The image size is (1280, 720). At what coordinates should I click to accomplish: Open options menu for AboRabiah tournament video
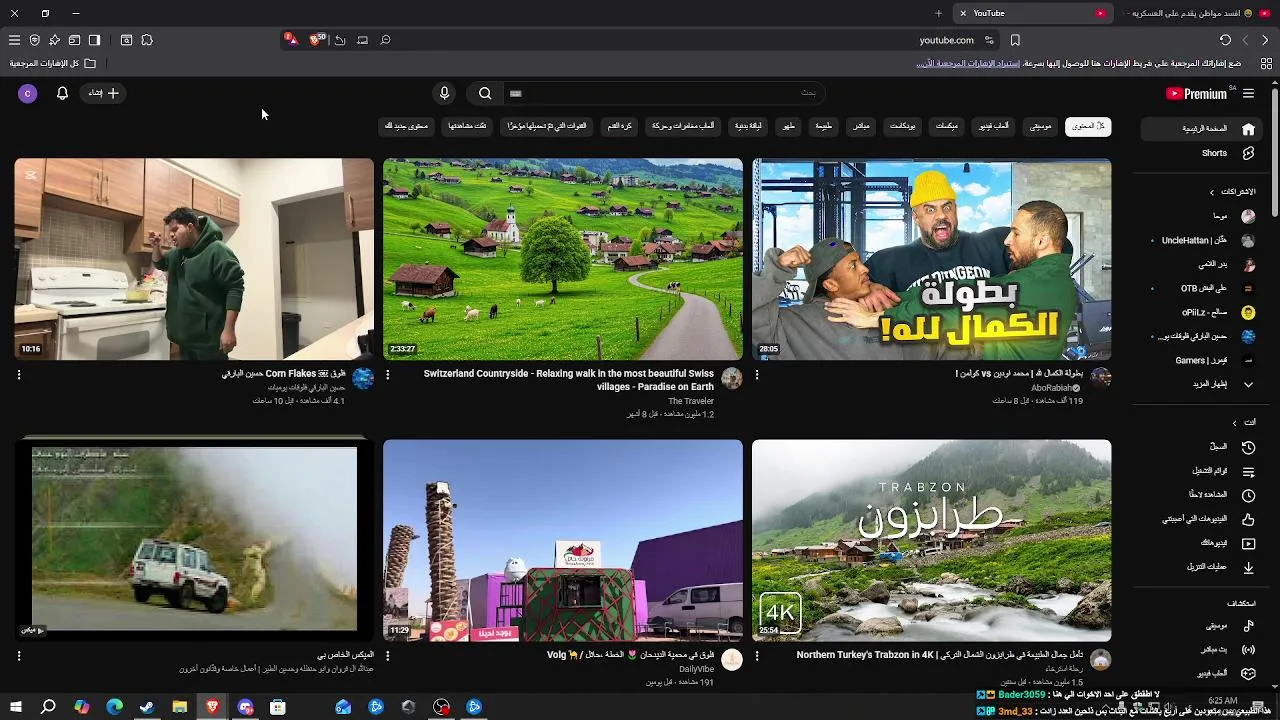coord(757,375)
